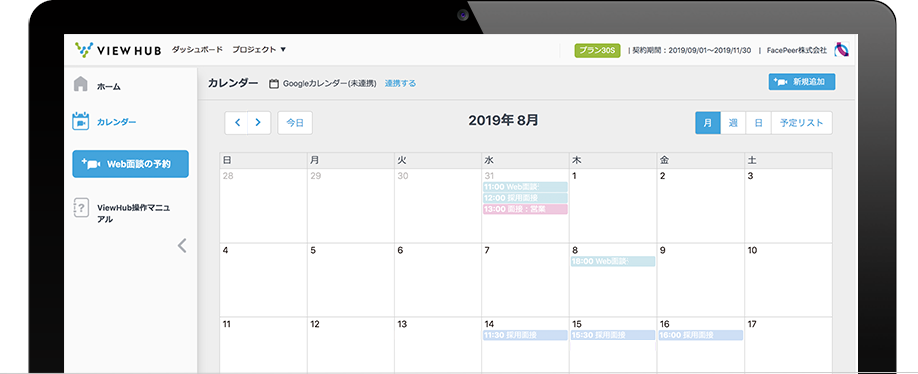This screenshot has height=374, width=918.
Task: Click the Google Calendar icon in header
Action: [273, 84]
